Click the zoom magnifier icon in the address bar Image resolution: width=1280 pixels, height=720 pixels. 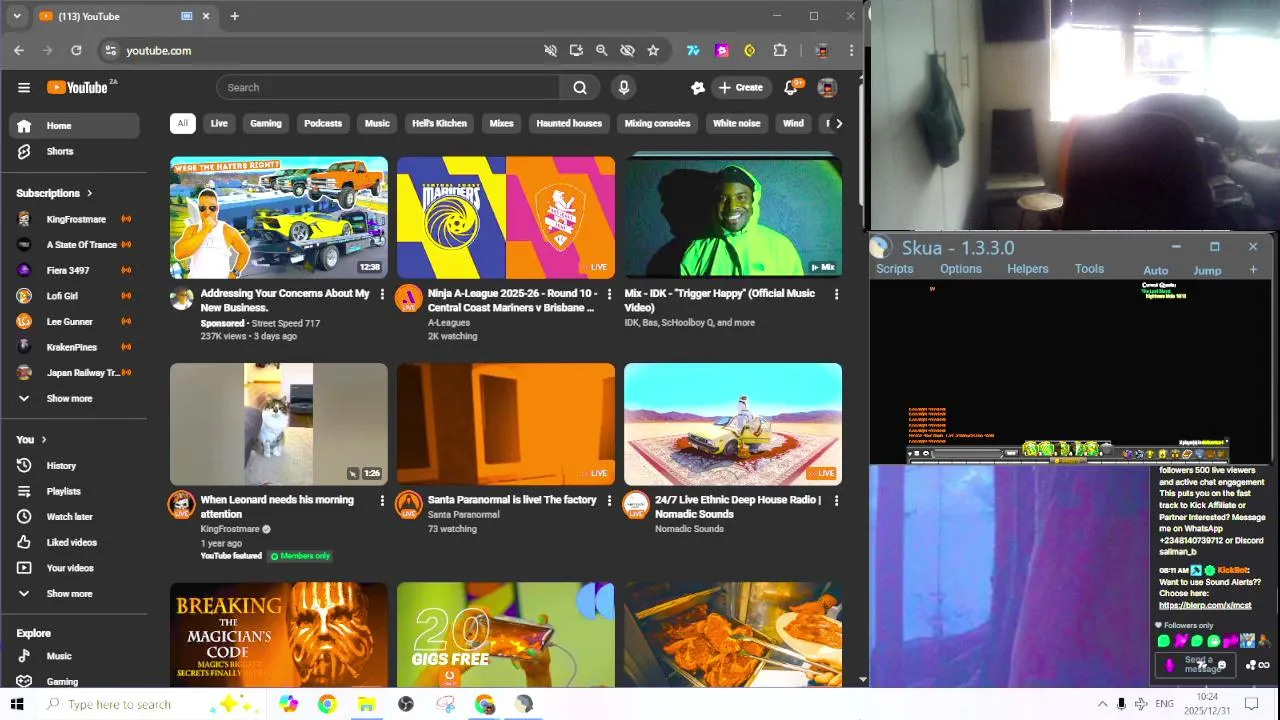(x=601, y=50)
